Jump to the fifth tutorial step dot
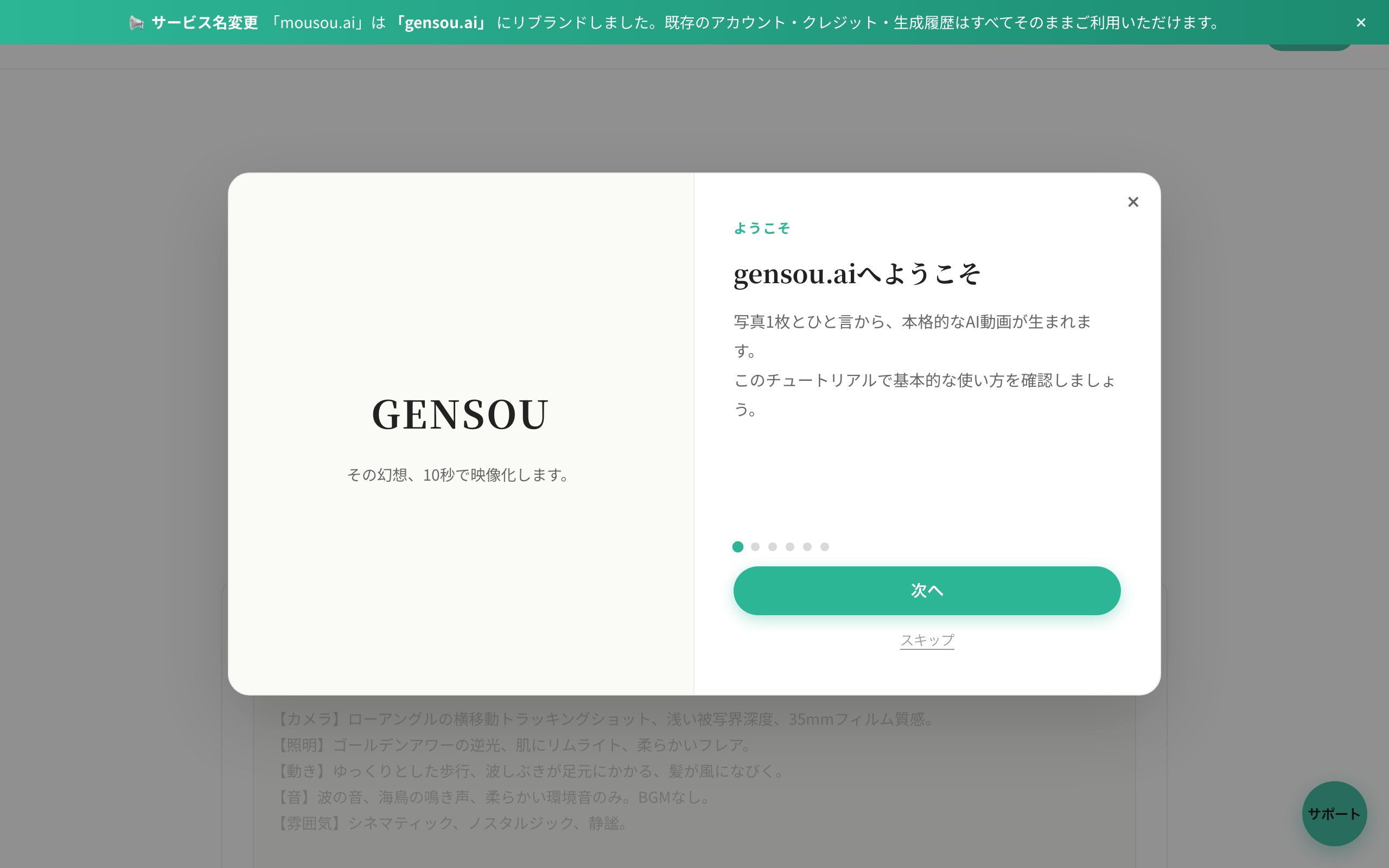 807,546
